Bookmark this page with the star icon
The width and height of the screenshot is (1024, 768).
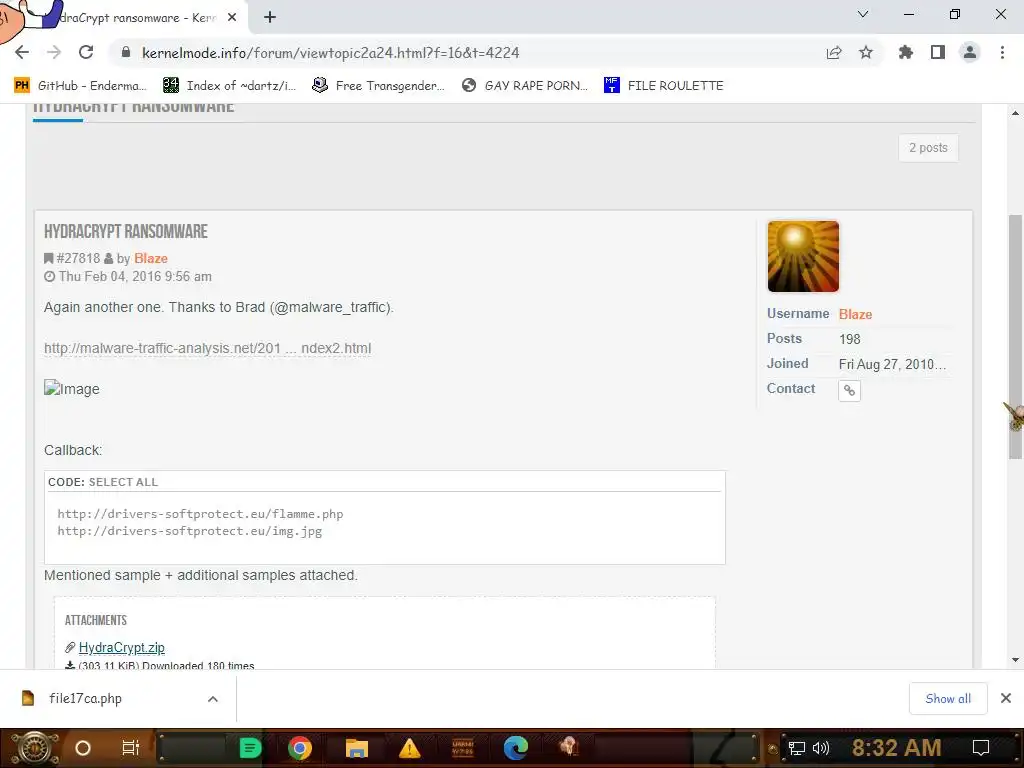[x=866, y=52]
